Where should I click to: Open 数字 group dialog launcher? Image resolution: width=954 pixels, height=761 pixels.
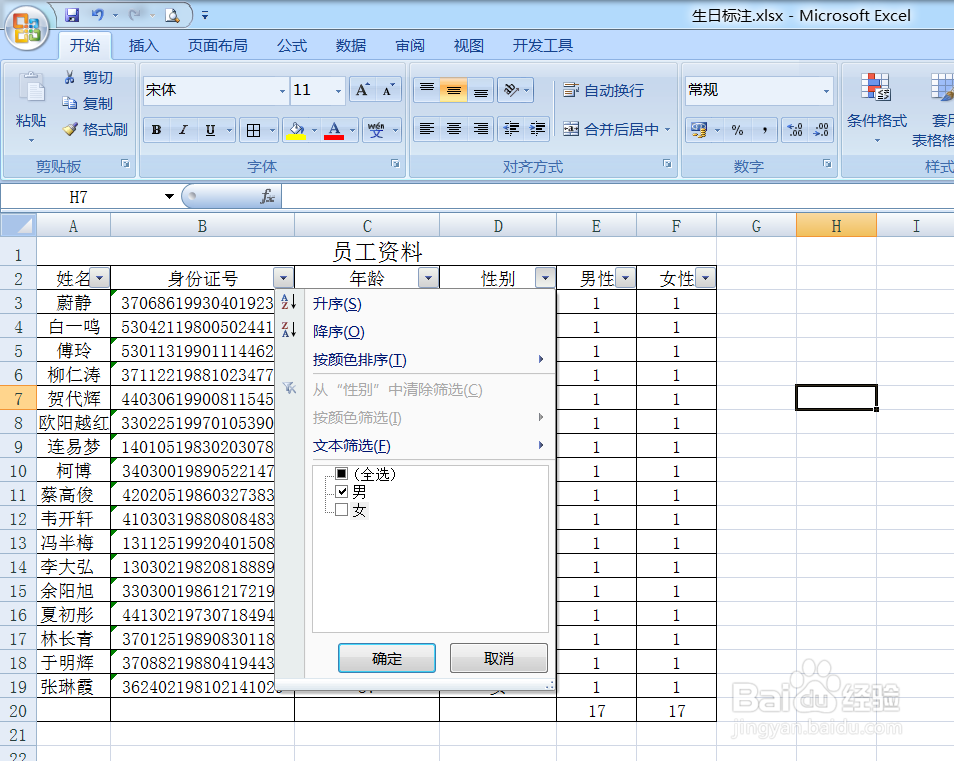point(827,164)
